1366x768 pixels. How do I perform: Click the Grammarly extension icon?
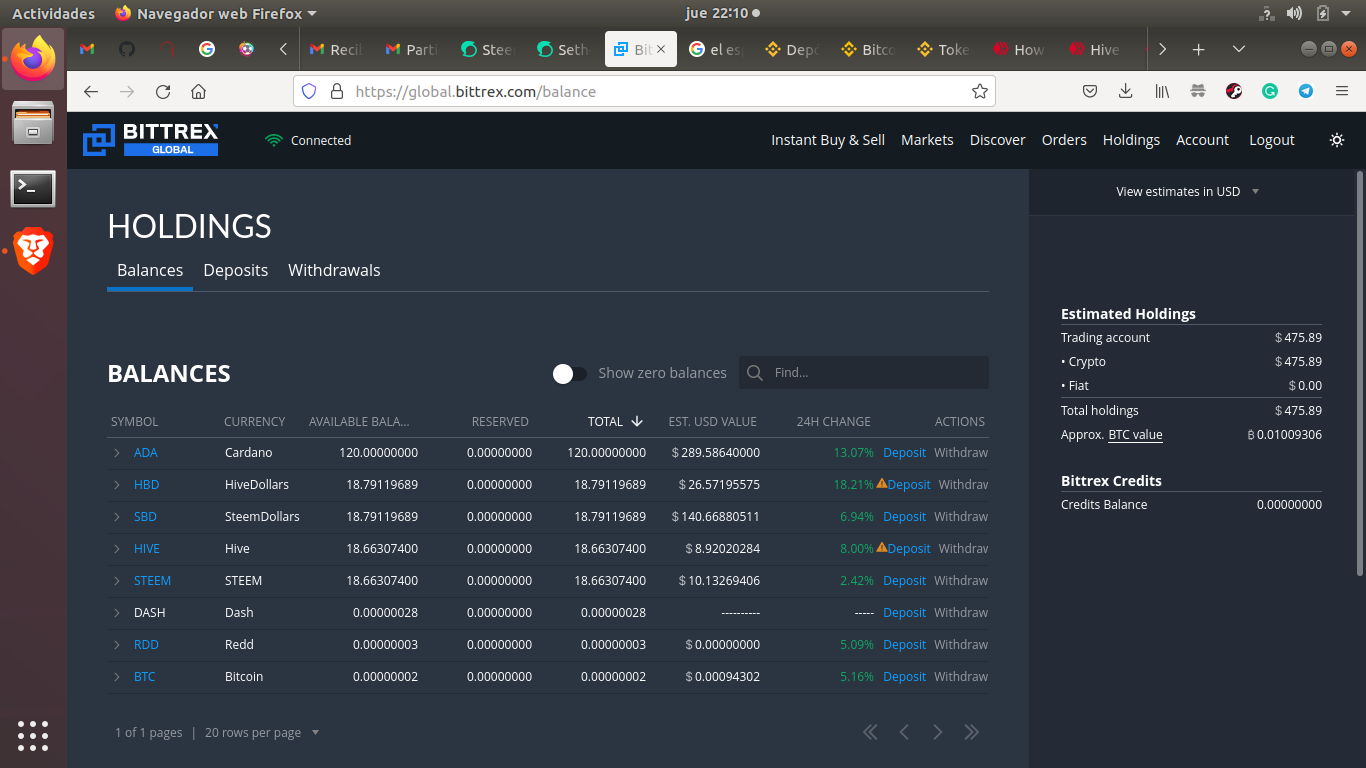point(1270,91)
